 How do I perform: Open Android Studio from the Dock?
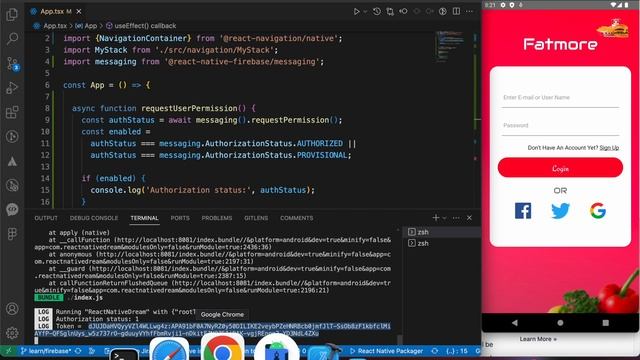277,348
